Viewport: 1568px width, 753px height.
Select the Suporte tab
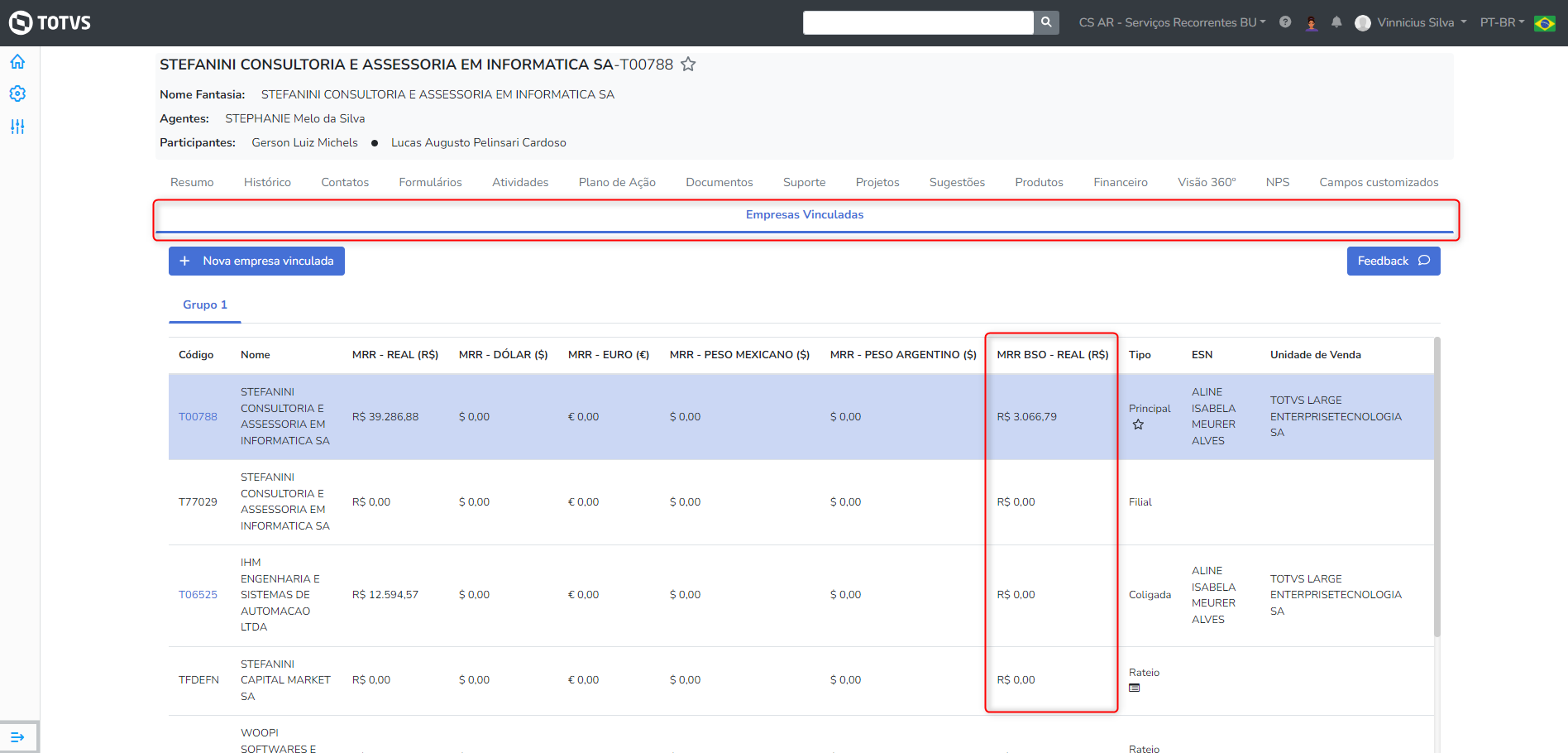coord(804,182)
